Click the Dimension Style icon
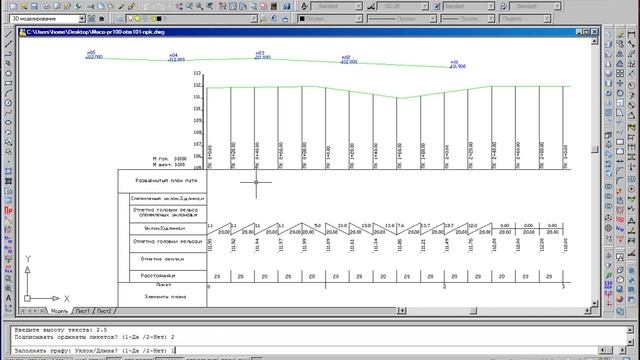The height and width of the screenshot is (360, 640). (x=371, y=6)
